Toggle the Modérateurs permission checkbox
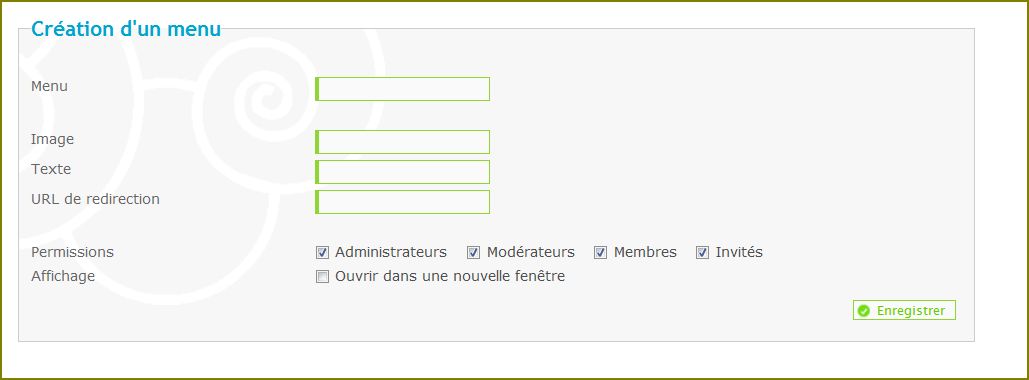The height and width of the screenshot is (380, 1029). coord(474,253)
